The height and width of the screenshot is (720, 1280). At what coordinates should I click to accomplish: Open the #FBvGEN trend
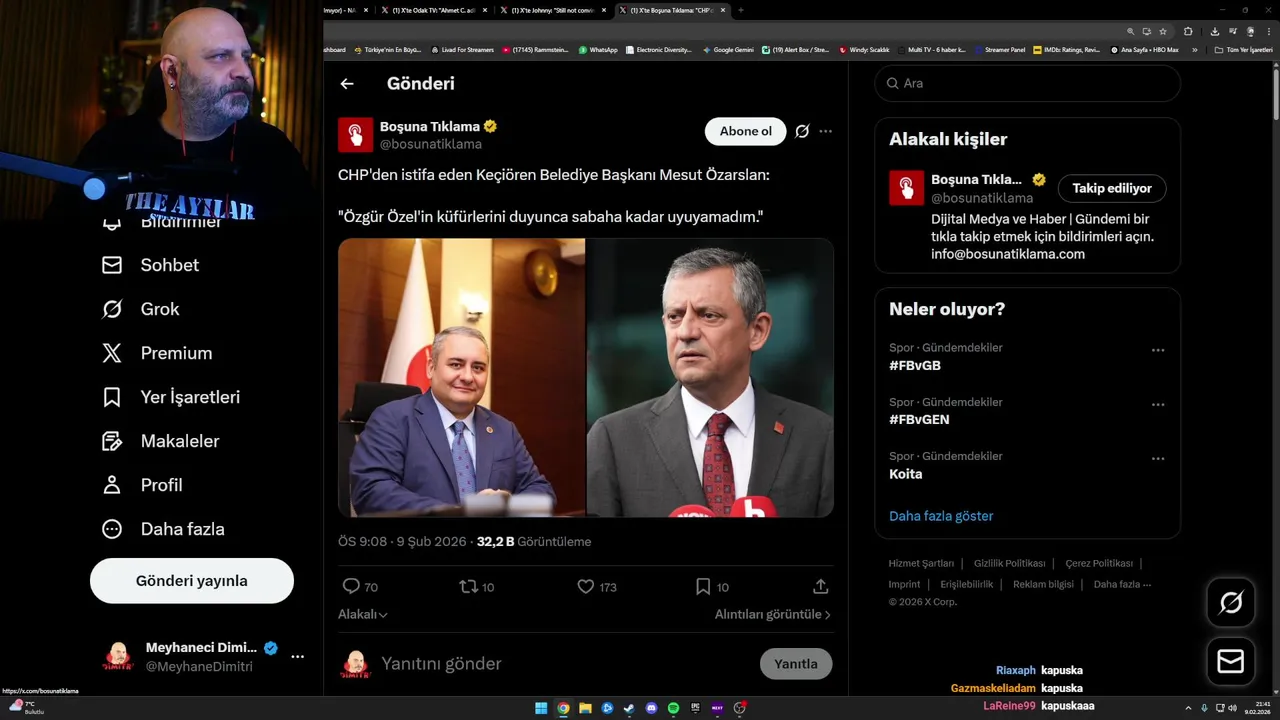pyautogui.click(x=919, y=420)
